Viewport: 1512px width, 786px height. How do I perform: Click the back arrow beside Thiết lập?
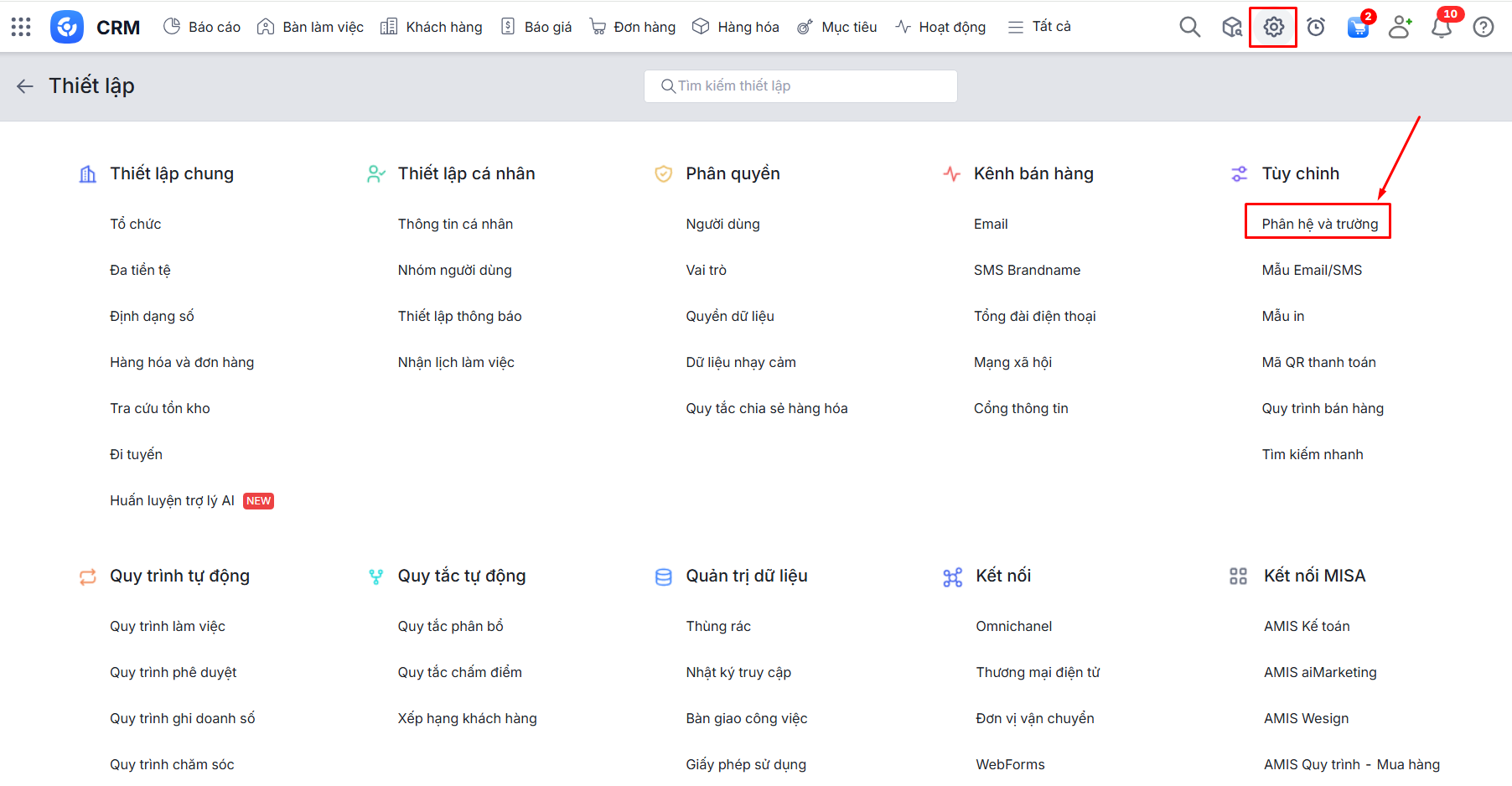tap(25, 85)
